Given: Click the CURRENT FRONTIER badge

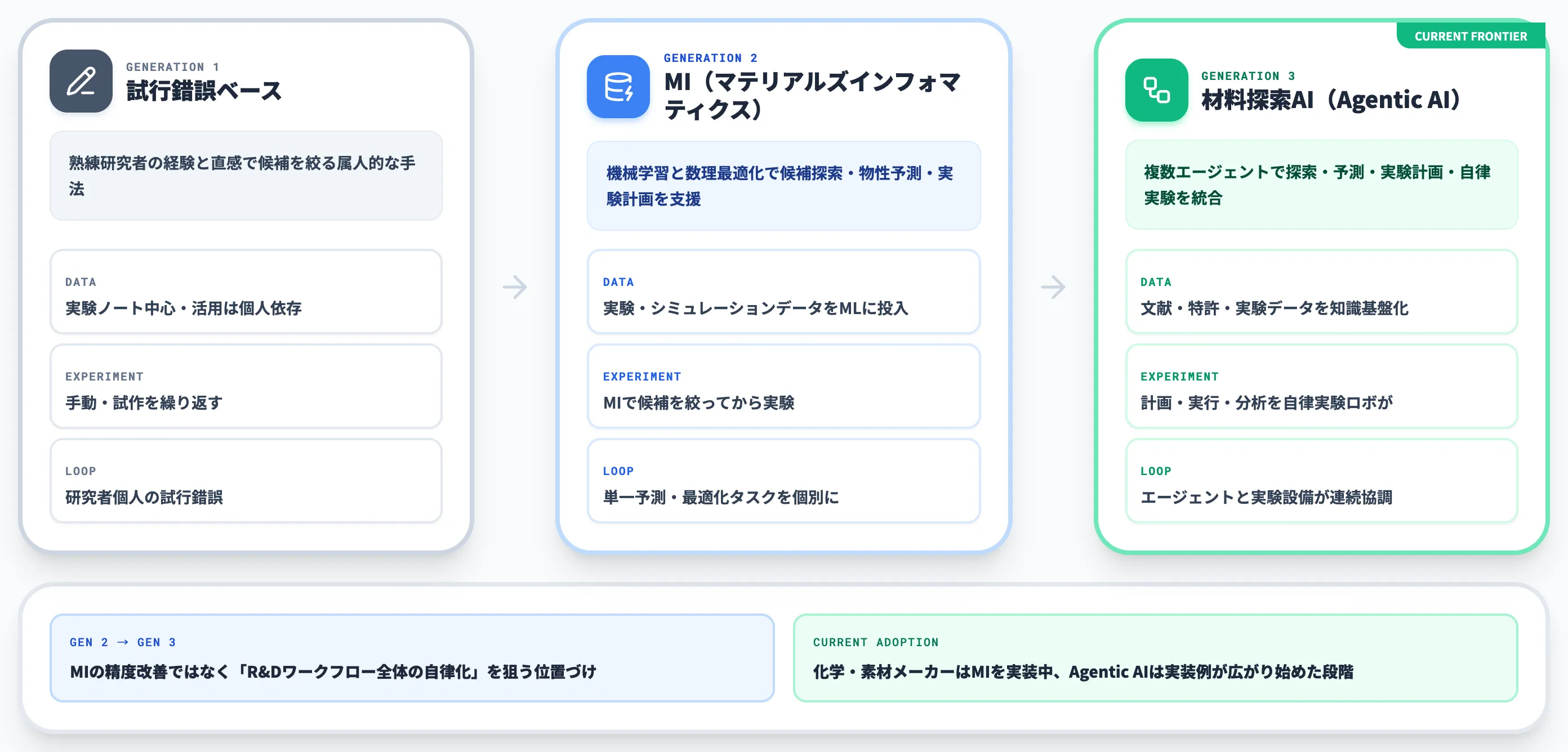Looking at the screenshot, I should [1471, 37].
